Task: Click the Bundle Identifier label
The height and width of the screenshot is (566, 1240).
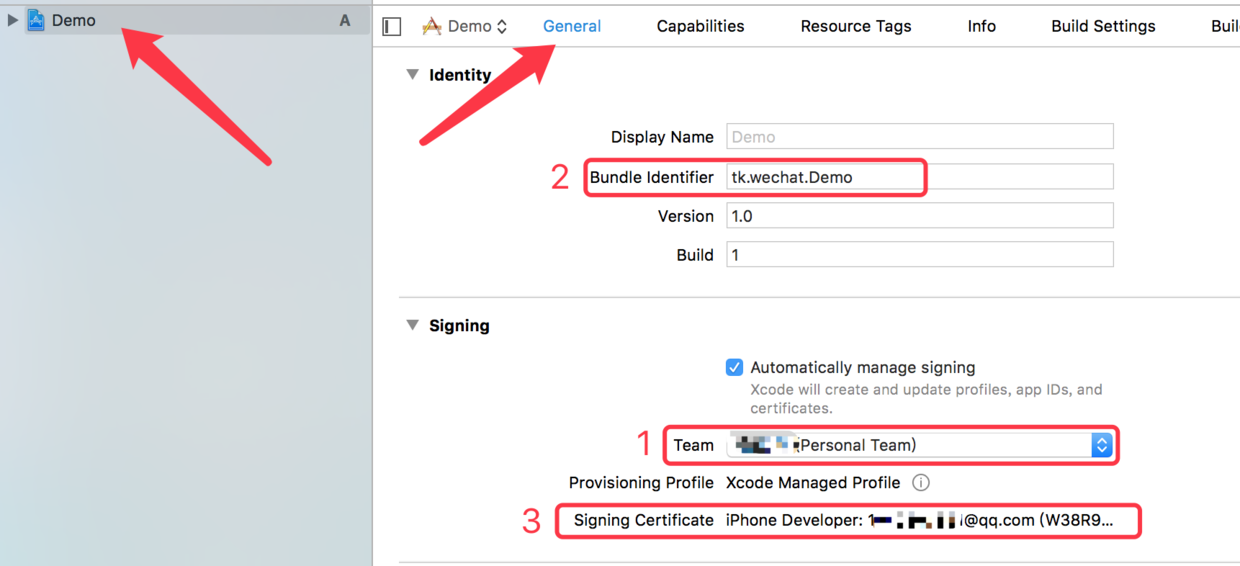Action: pyautogui.click(x=652, y=177)
